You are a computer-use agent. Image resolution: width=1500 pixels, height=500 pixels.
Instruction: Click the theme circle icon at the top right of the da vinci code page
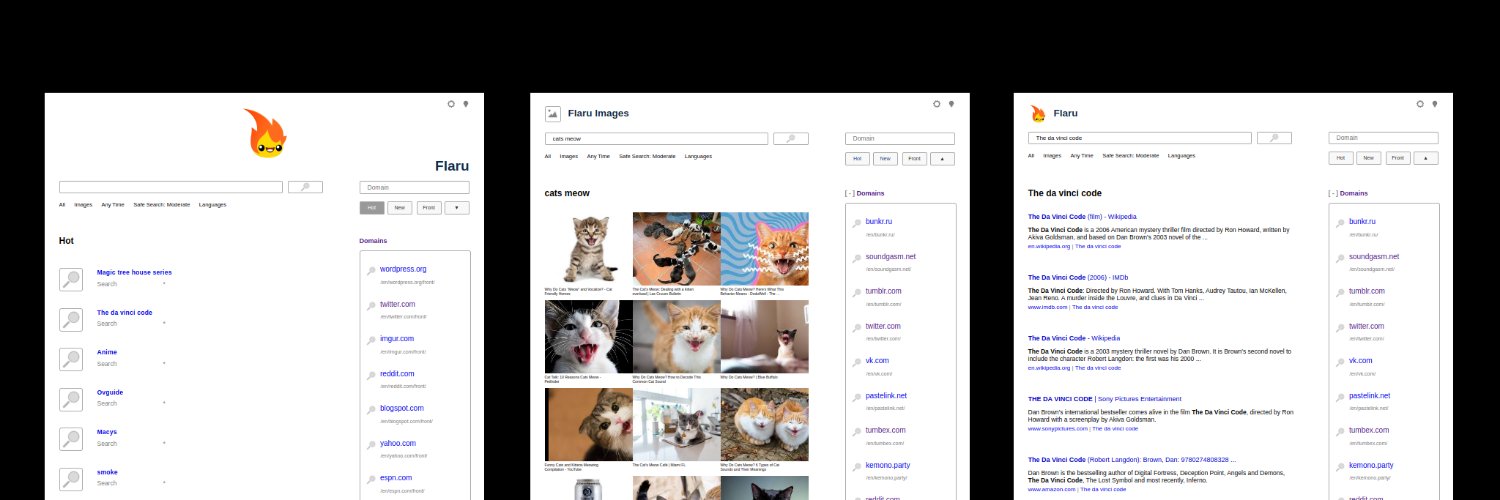(x=1420, y=103)
